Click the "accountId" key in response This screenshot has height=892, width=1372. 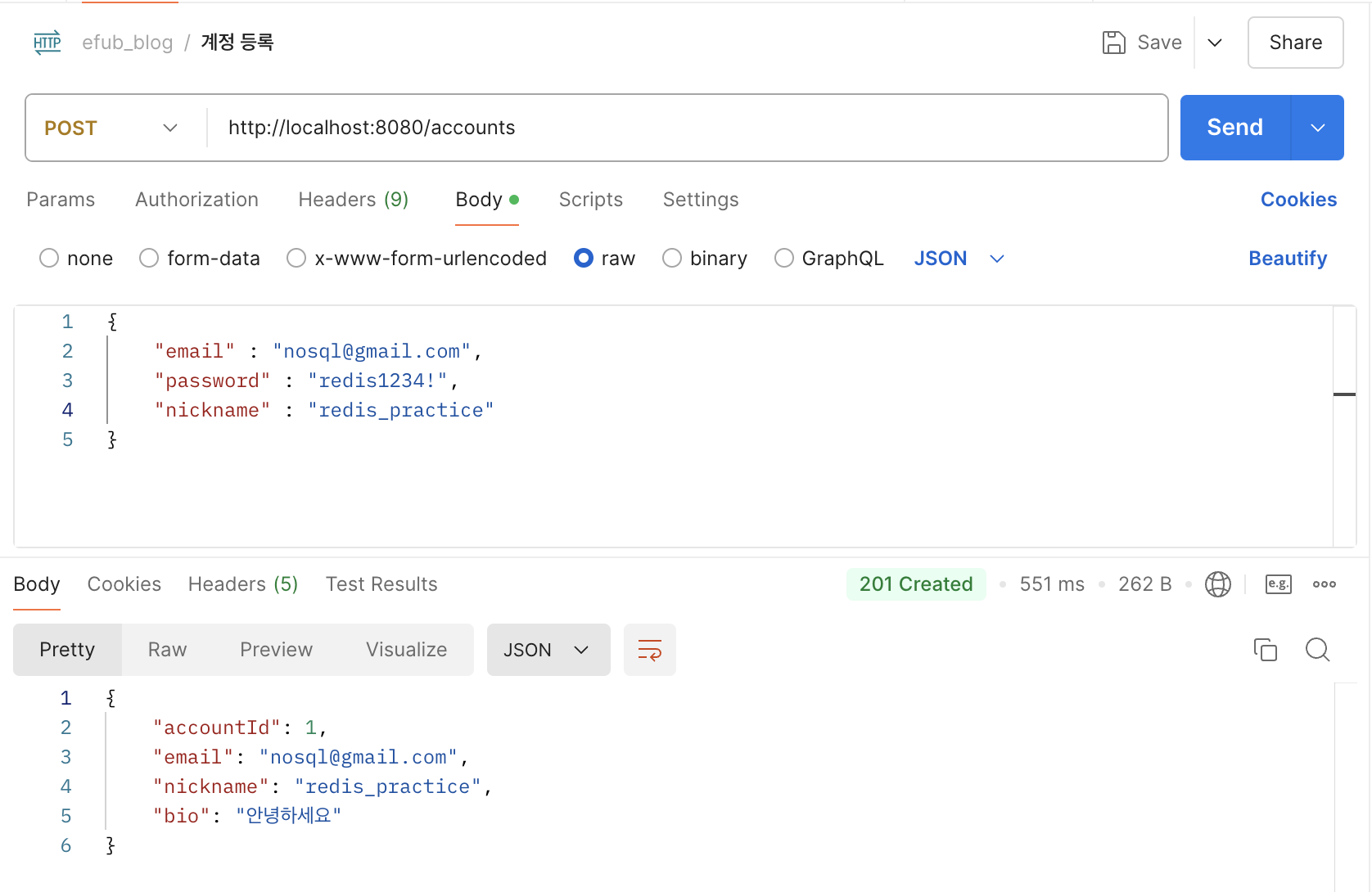(217, 728)
